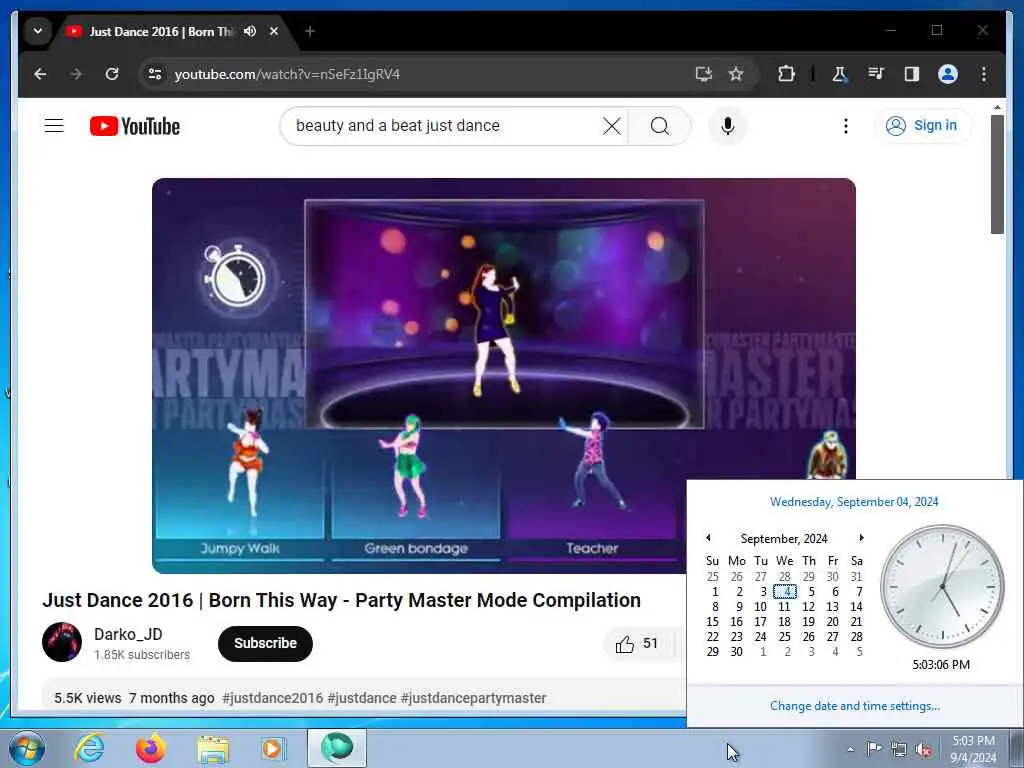Open Darko_JD channel avatar
Image resolution: width=1024 pixels, height=768 pixels.
point(62,642)
